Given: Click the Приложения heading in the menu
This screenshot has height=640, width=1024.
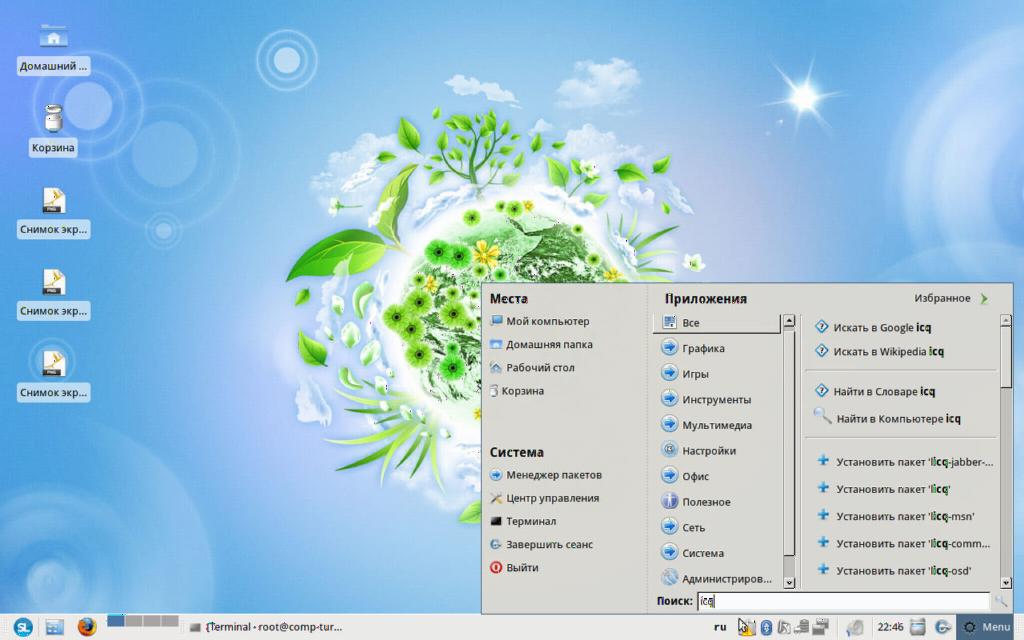Looking at the screenshot, I should tap(705, 298).
